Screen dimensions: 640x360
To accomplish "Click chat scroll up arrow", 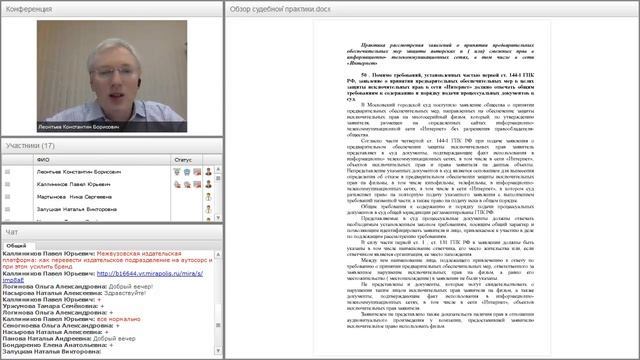I will (218, 254).
